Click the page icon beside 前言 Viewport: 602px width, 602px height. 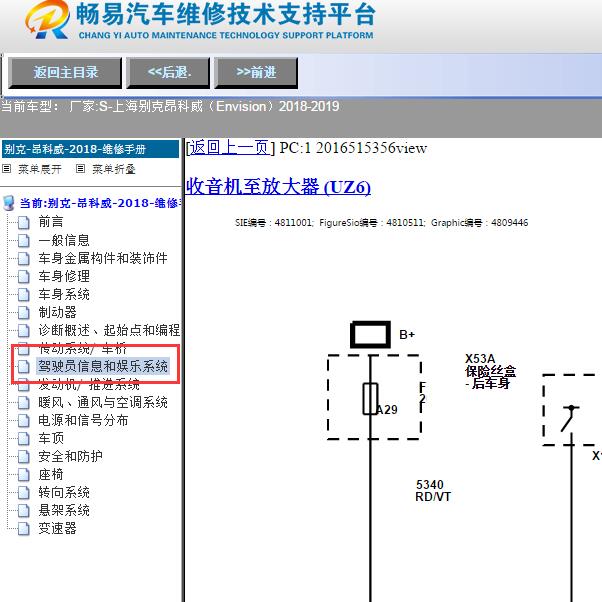(x=24, y=223)
